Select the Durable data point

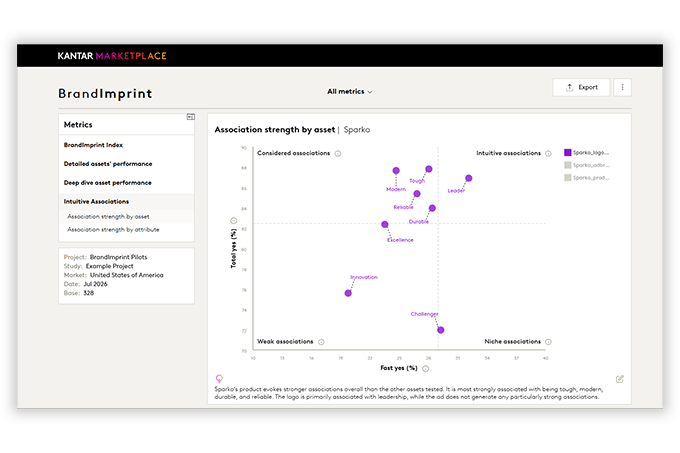tap(432, 208)
